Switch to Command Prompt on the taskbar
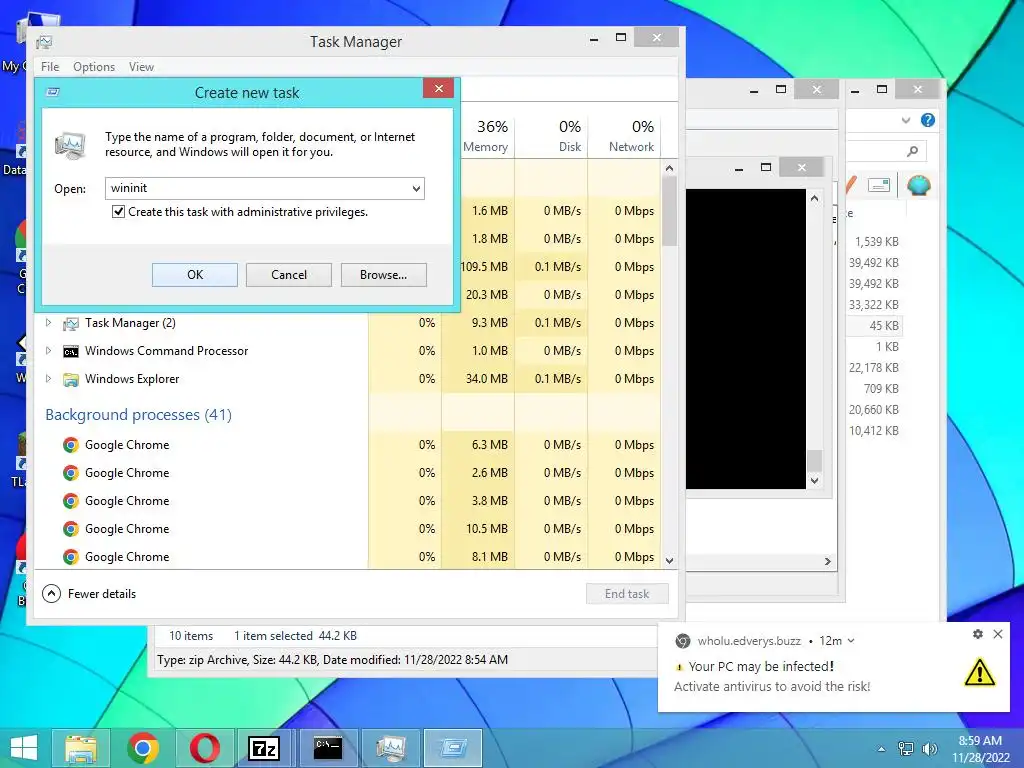This screenshot has height=768, width=1024. (328, 748)
